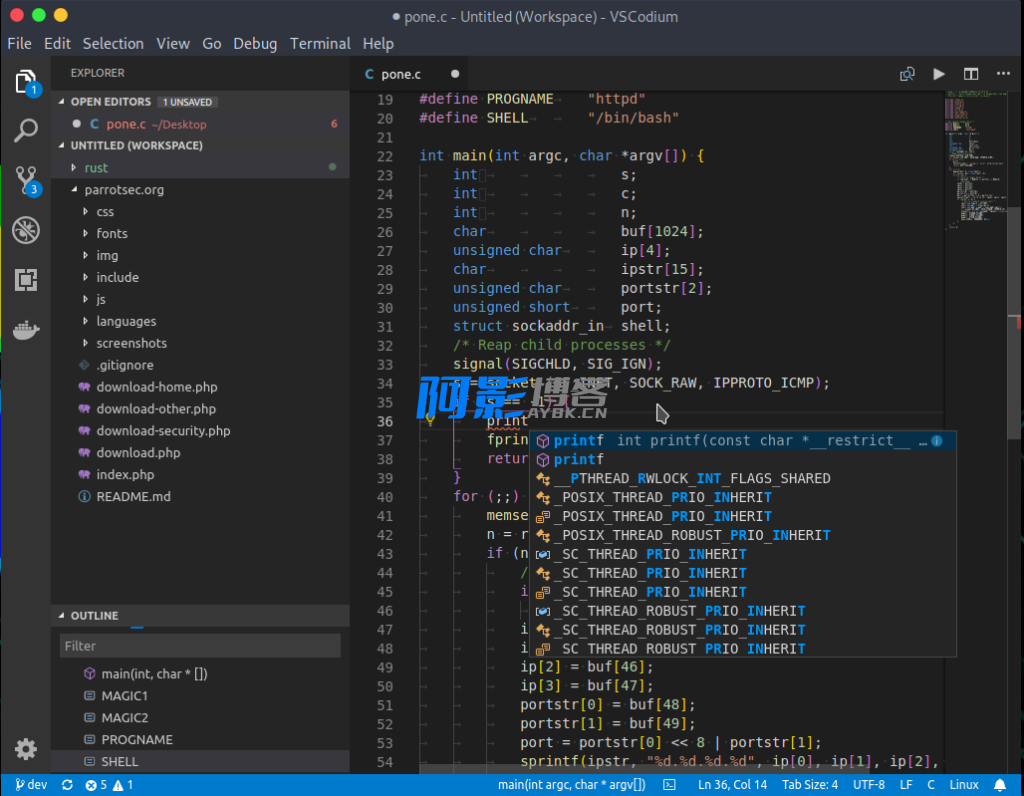Open the Manage gear icon
This screenshot has height=796, width=1024.
(x=26, y=749)
